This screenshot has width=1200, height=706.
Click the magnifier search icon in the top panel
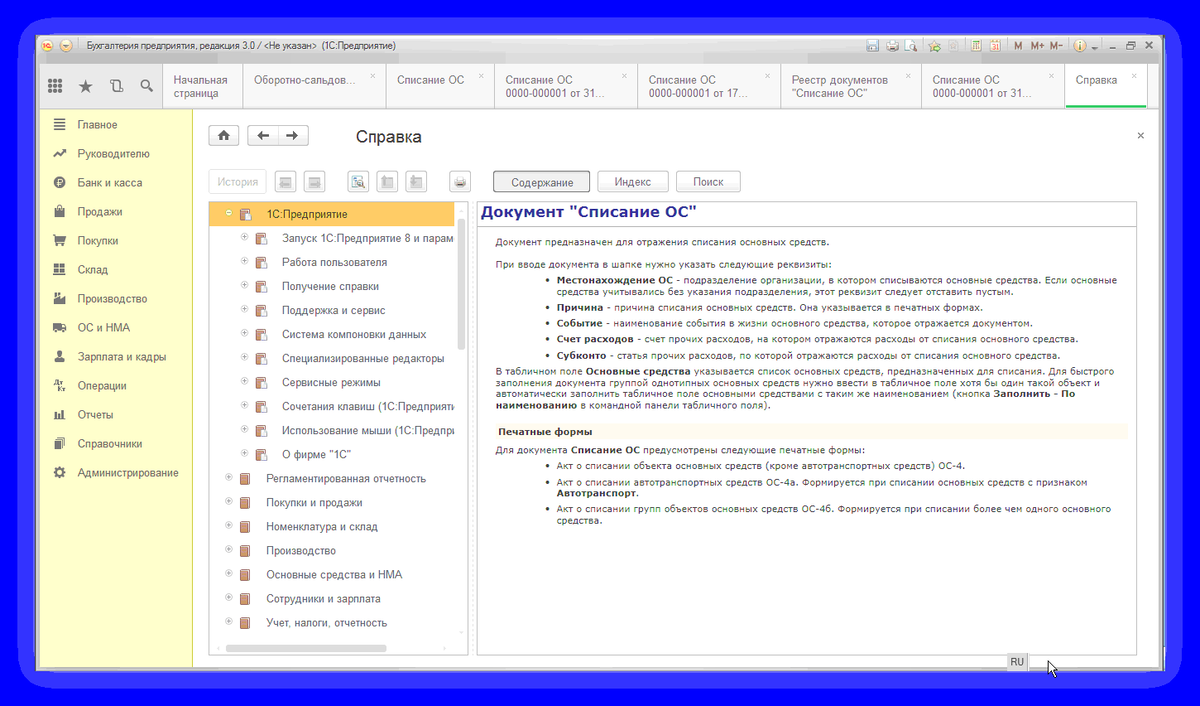pos(147,86)
